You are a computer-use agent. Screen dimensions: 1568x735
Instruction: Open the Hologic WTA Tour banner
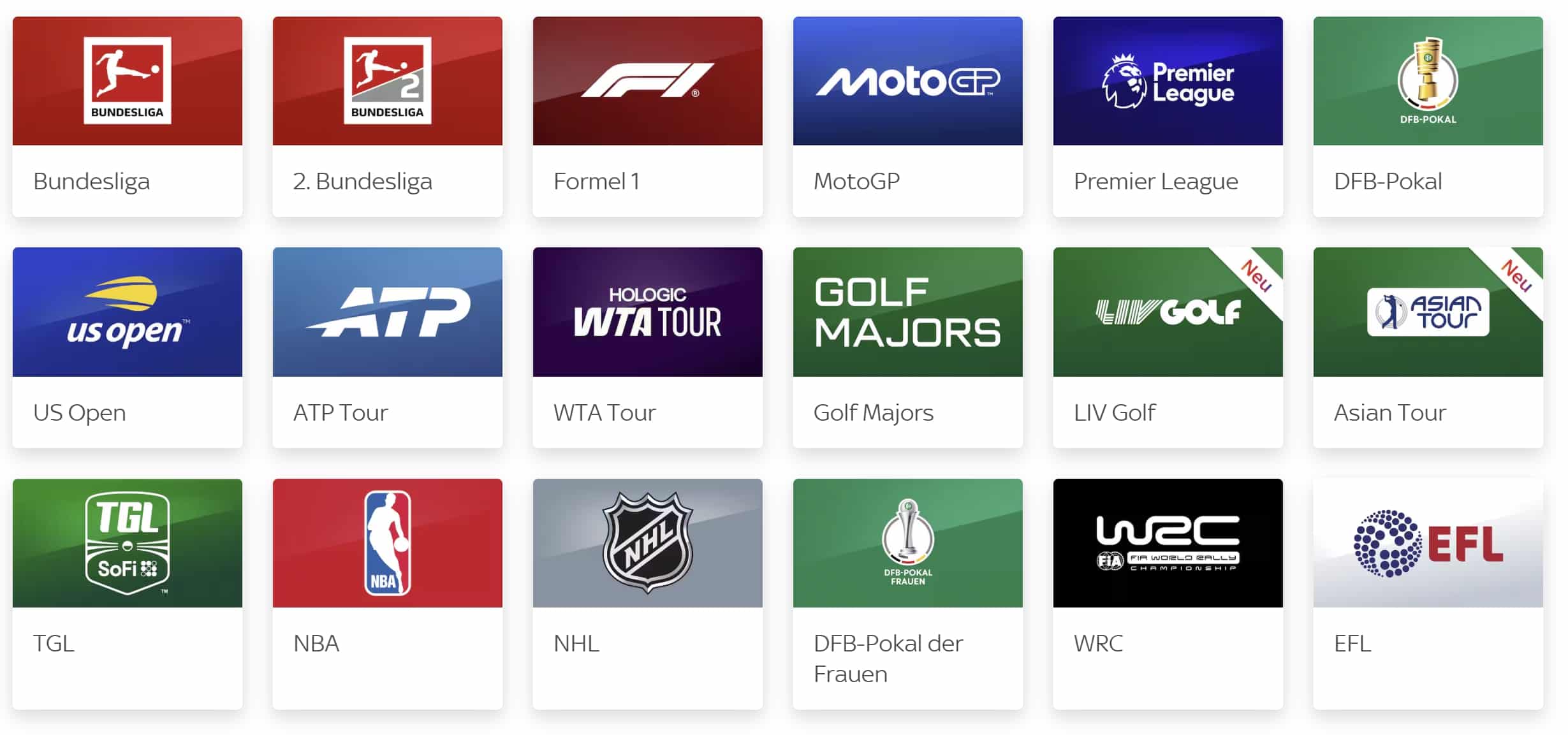pyautogui.click(x=648, y=312)
